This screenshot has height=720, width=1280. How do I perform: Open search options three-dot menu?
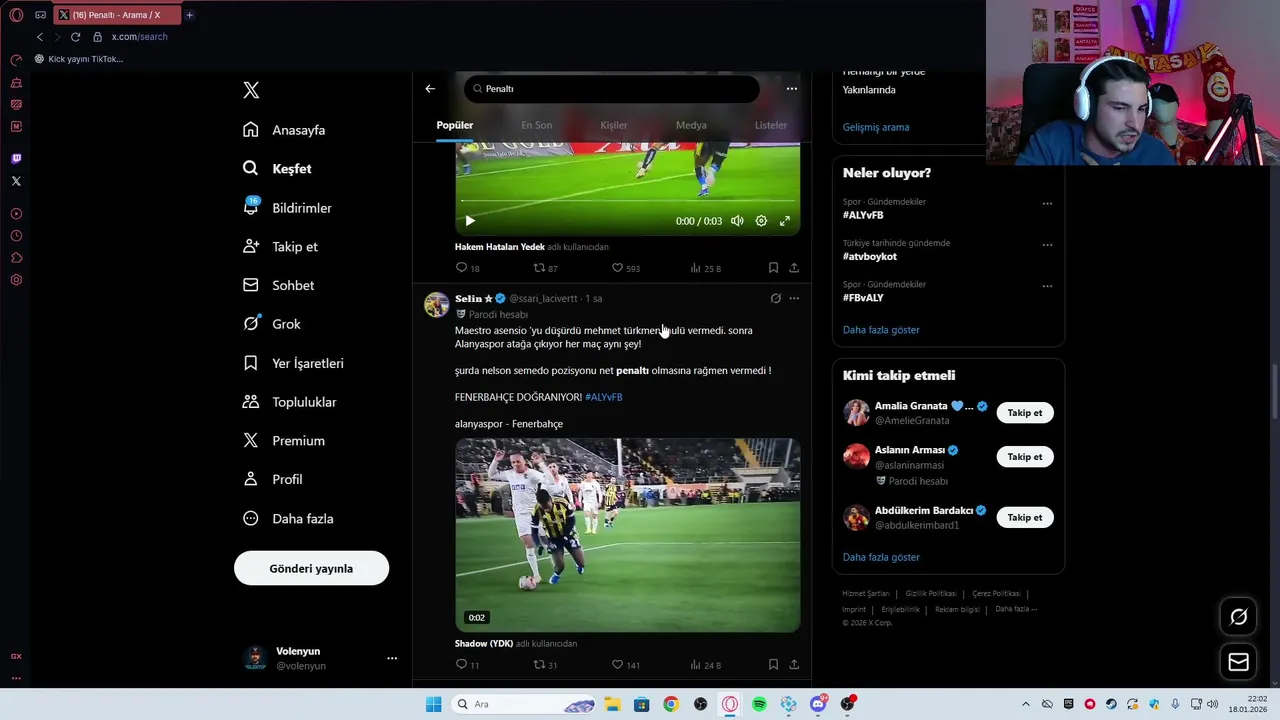click(x=792, y=89)
